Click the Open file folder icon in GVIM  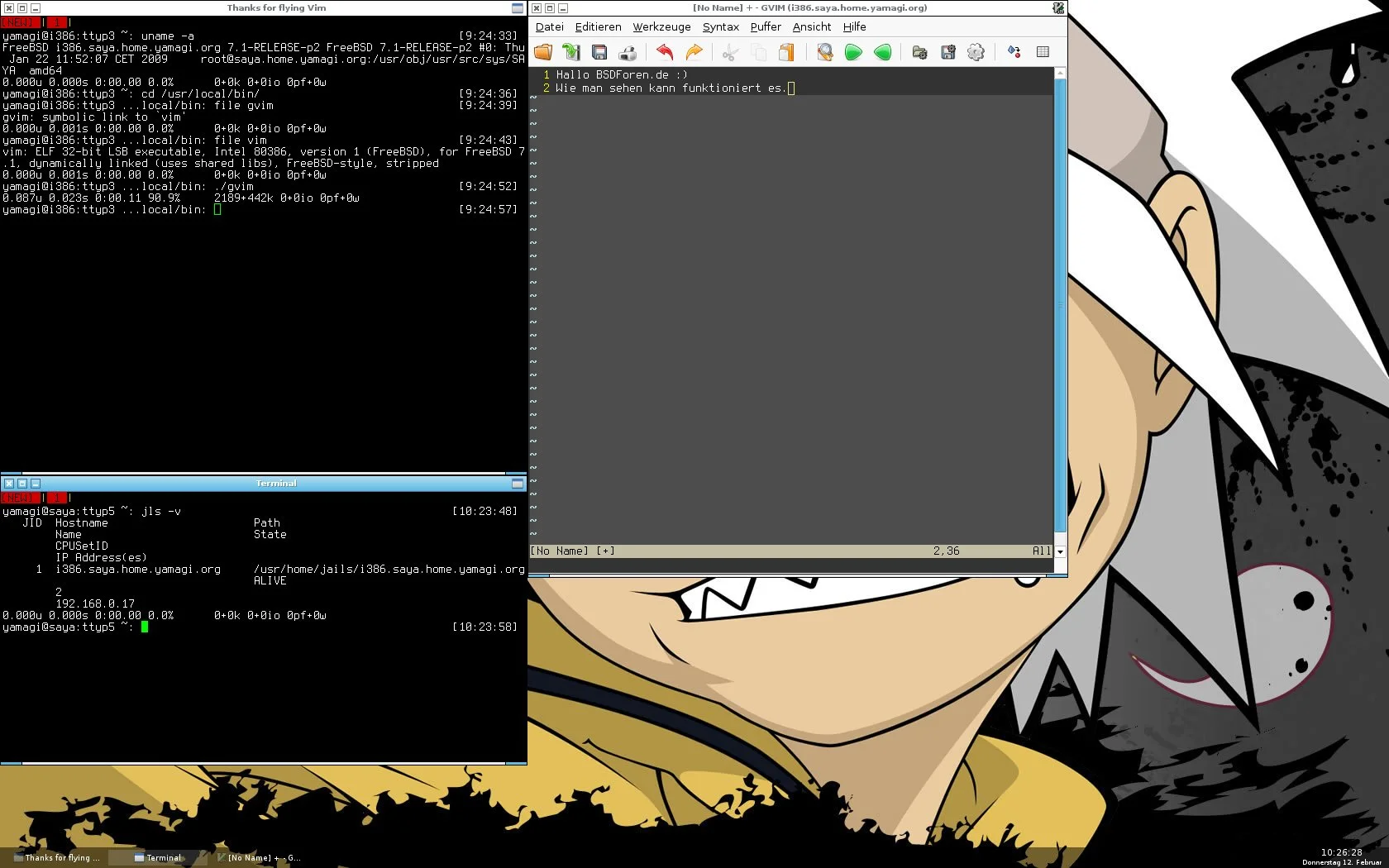click(x=543, y=52)
